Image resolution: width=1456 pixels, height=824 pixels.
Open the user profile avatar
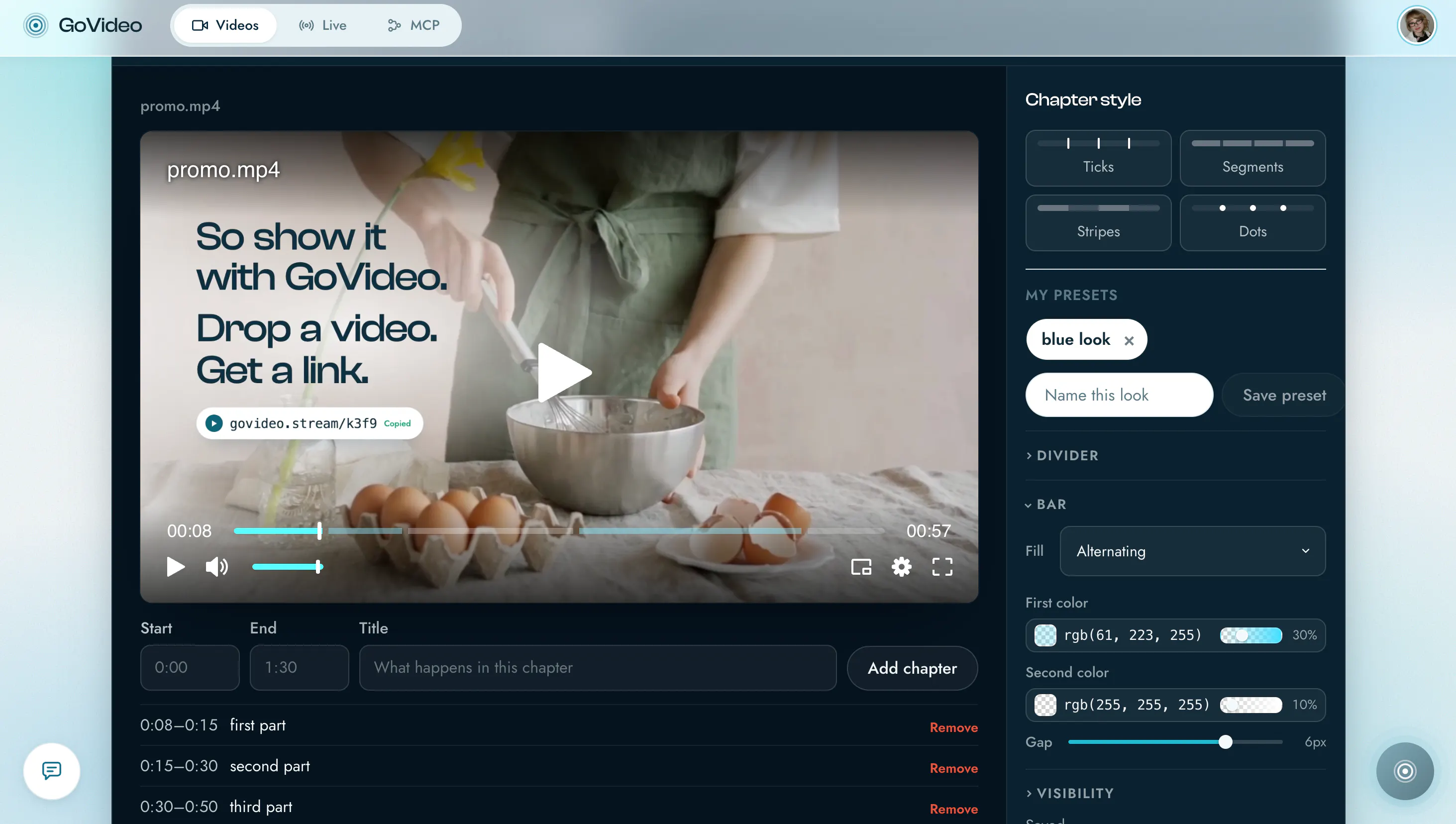point(1416,25)
